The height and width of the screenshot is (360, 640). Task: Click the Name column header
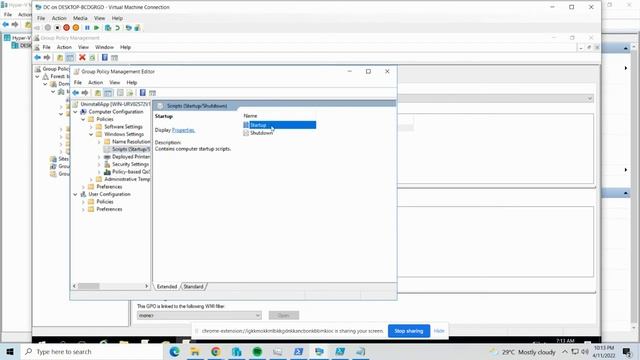[250, 116]
